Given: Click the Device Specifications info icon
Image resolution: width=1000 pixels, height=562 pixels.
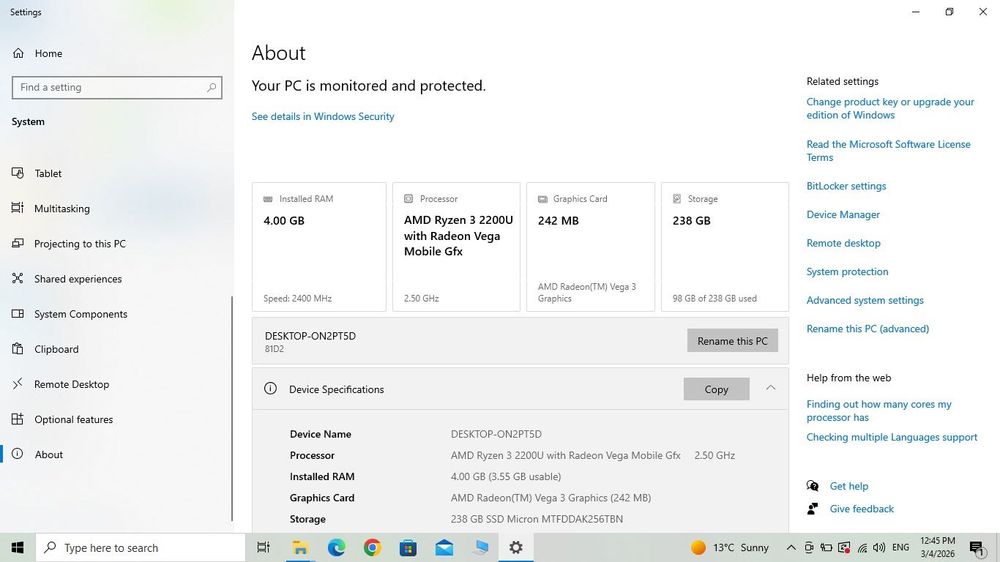Looking at the screenshot, I should (270, 388).
